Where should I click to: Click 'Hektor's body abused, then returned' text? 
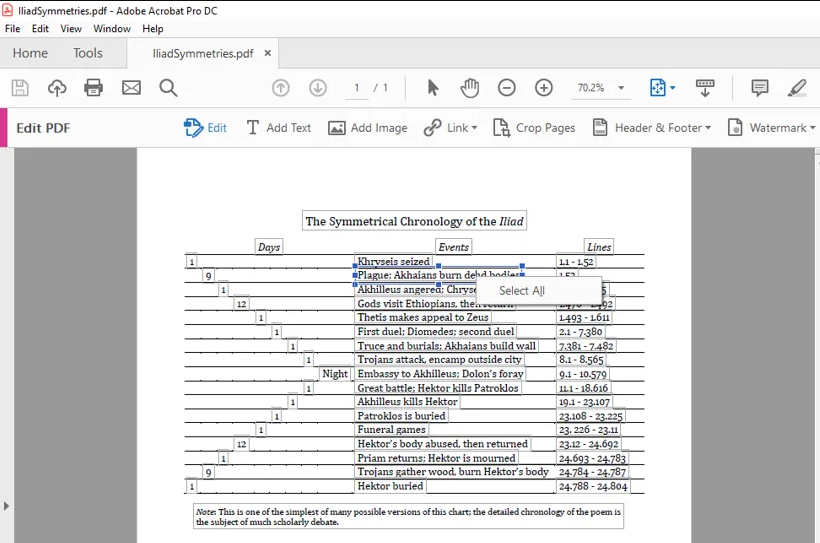click(442, 444)
